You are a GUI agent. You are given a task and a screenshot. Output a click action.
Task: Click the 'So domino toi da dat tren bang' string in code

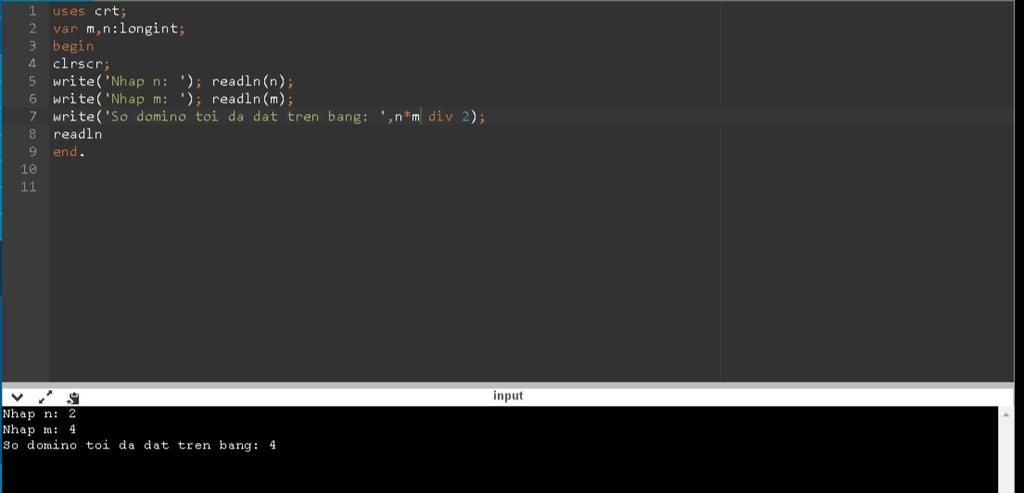tap(245, 117)
